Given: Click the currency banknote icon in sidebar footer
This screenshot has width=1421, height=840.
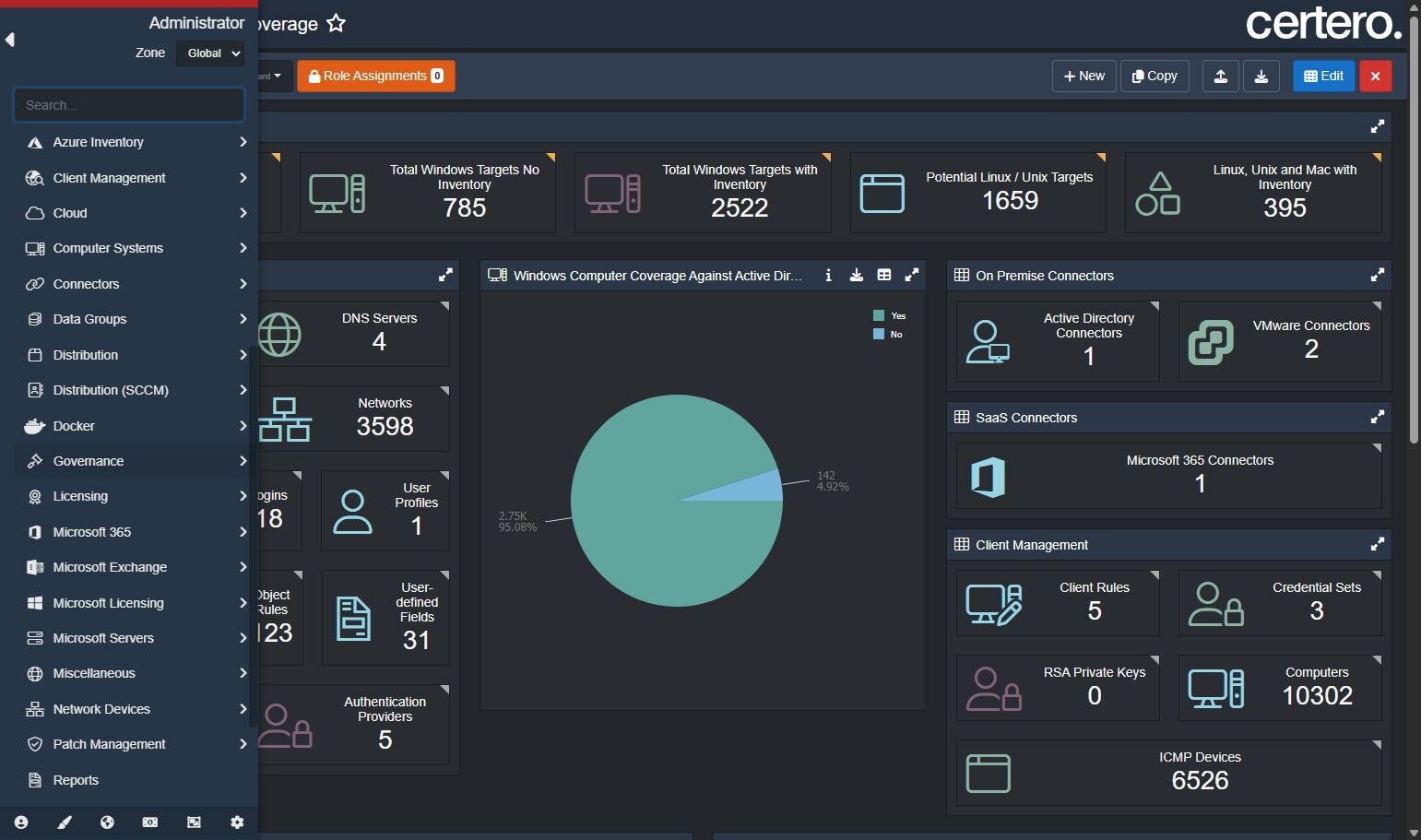Looking at the screenshot, I should pyautogui.click(x=150, y=822).
